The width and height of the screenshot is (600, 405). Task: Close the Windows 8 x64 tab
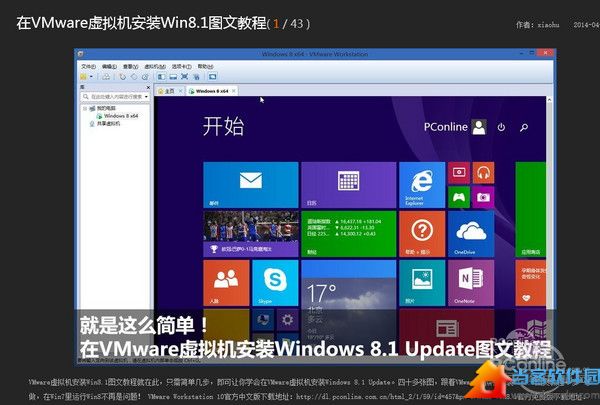[x=233, y=91]
